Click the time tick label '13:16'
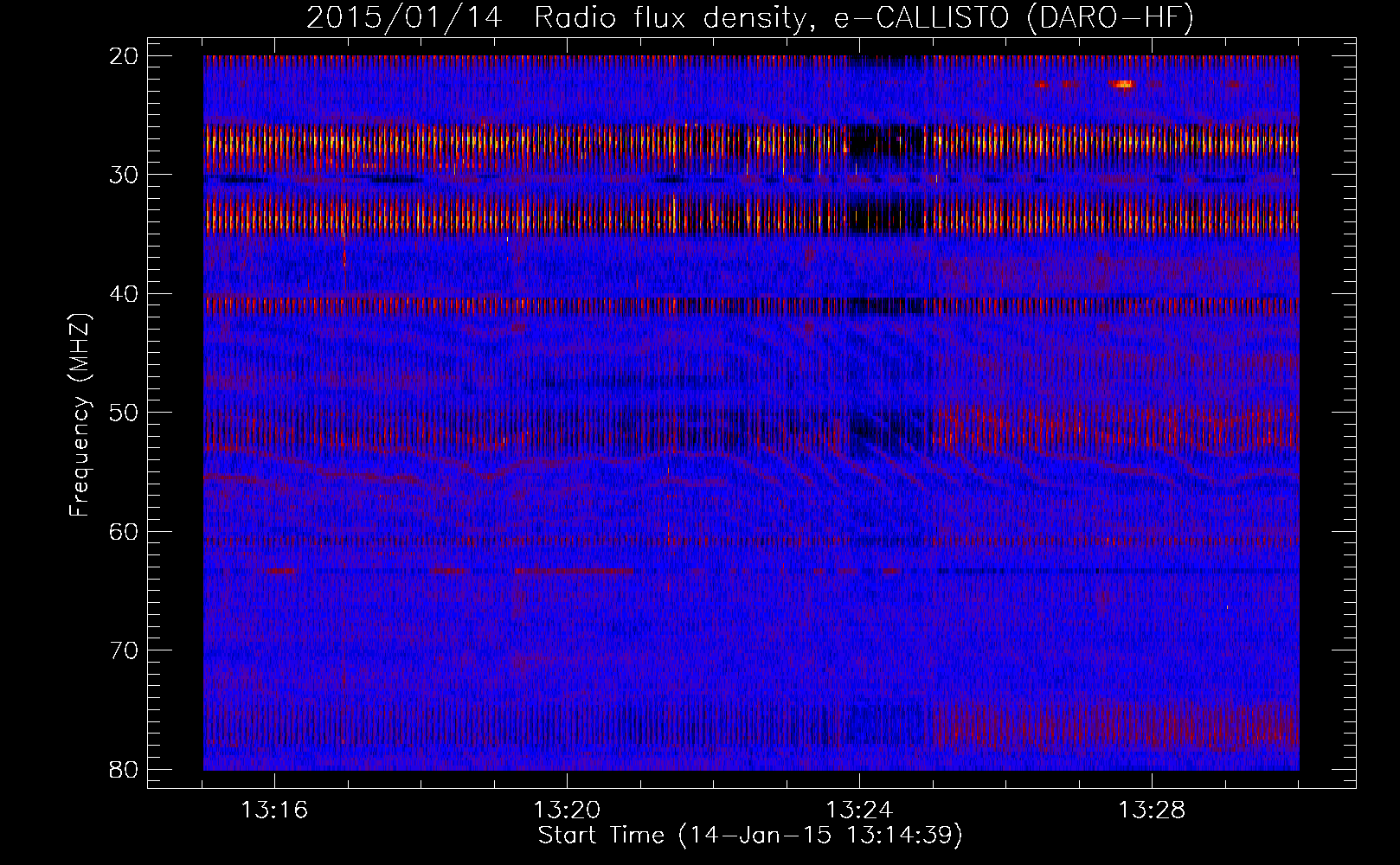1400x865 pixels. coord(274,811)
